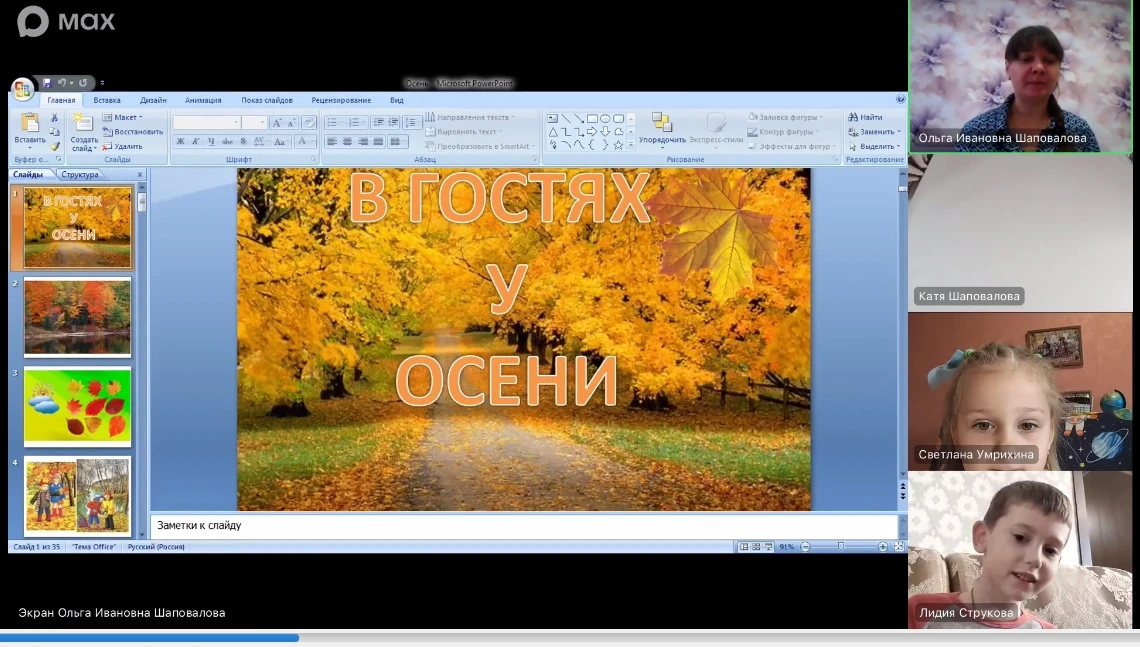Click the zoom slider handle in status bar
1140x647 pixels.
coord(841,547)
